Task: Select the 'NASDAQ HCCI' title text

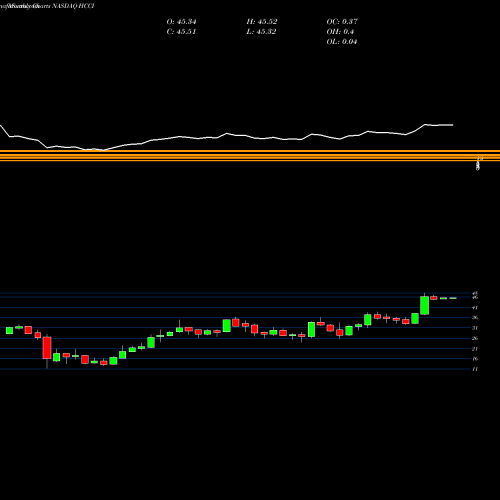Action: (x=73, y=6)
